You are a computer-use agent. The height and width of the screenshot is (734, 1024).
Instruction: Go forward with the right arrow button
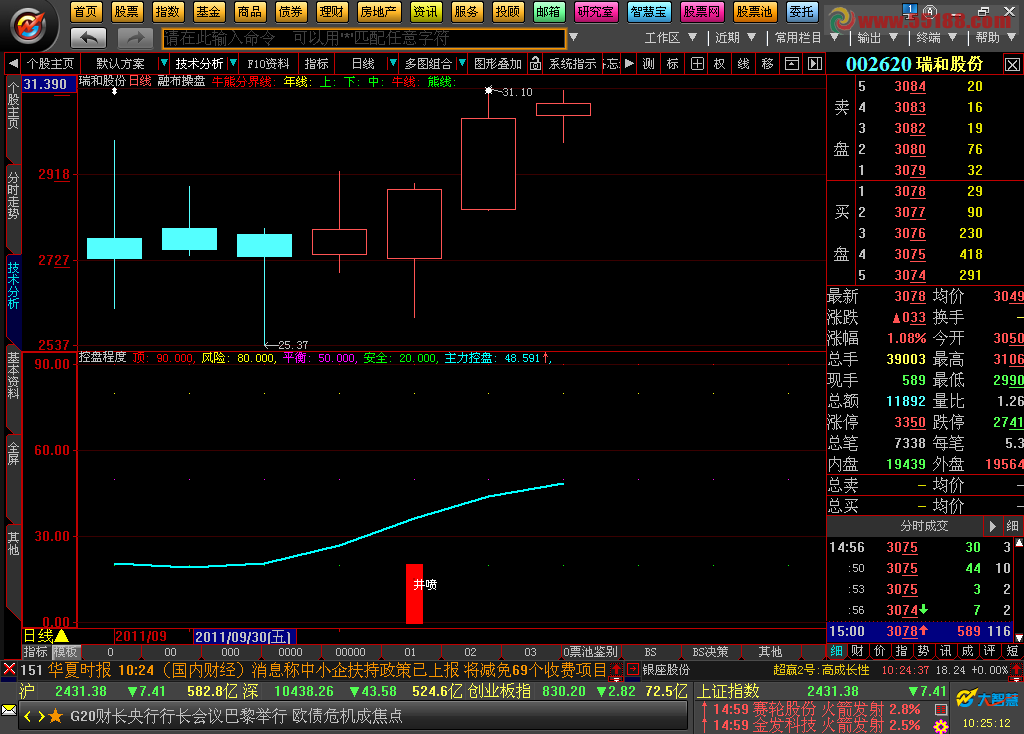tap(135, 39)
